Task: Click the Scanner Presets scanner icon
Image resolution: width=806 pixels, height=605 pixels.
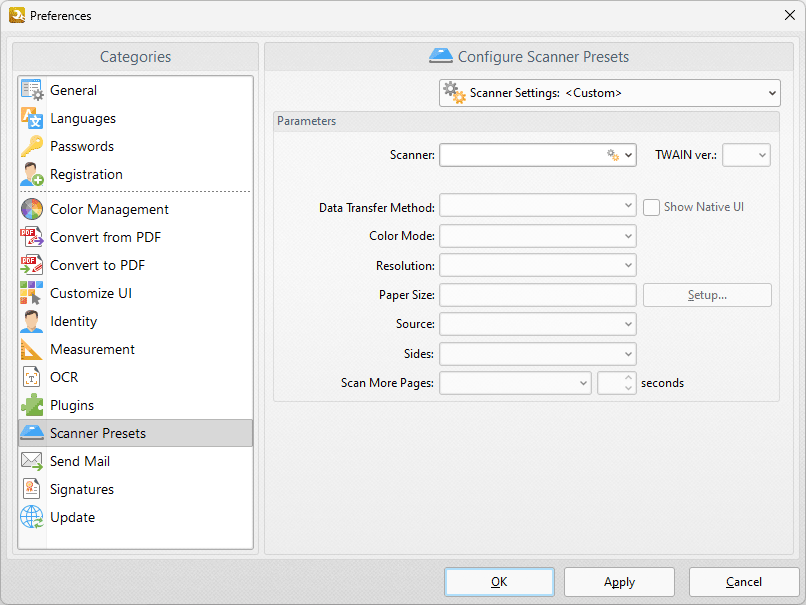Action: [32, 433]
